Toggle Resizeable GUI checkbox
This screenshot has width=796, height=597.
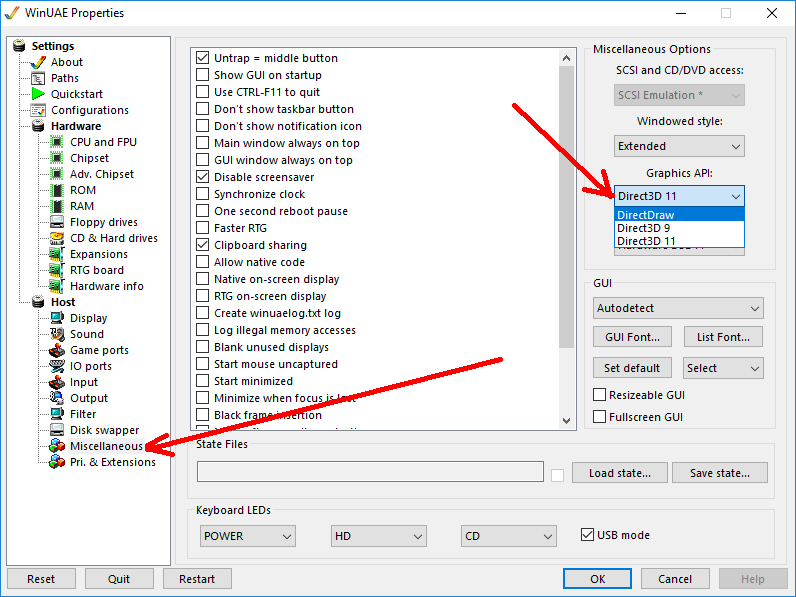600,395
